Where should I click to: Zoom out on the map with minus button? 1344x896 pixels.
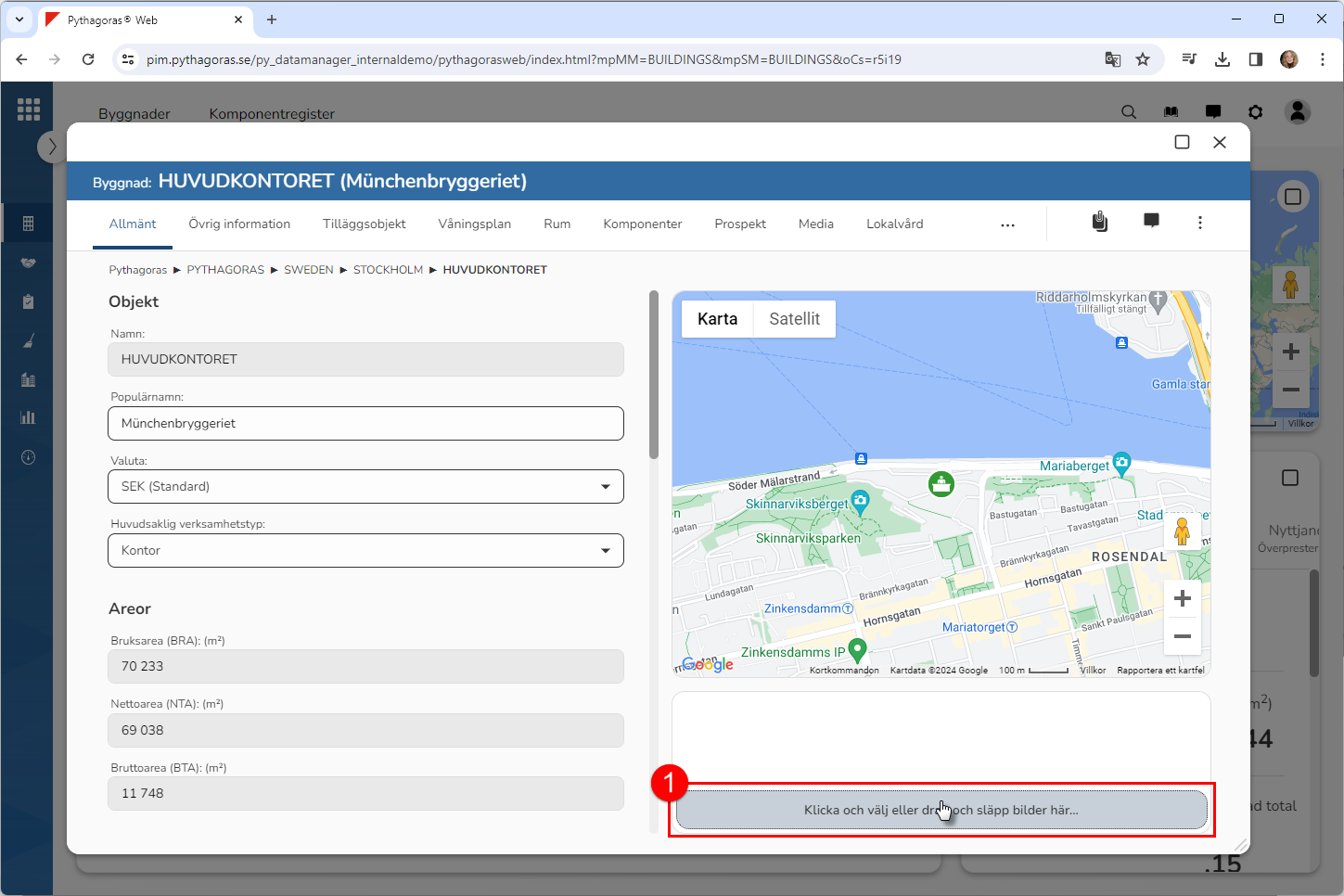(1182, 636)
